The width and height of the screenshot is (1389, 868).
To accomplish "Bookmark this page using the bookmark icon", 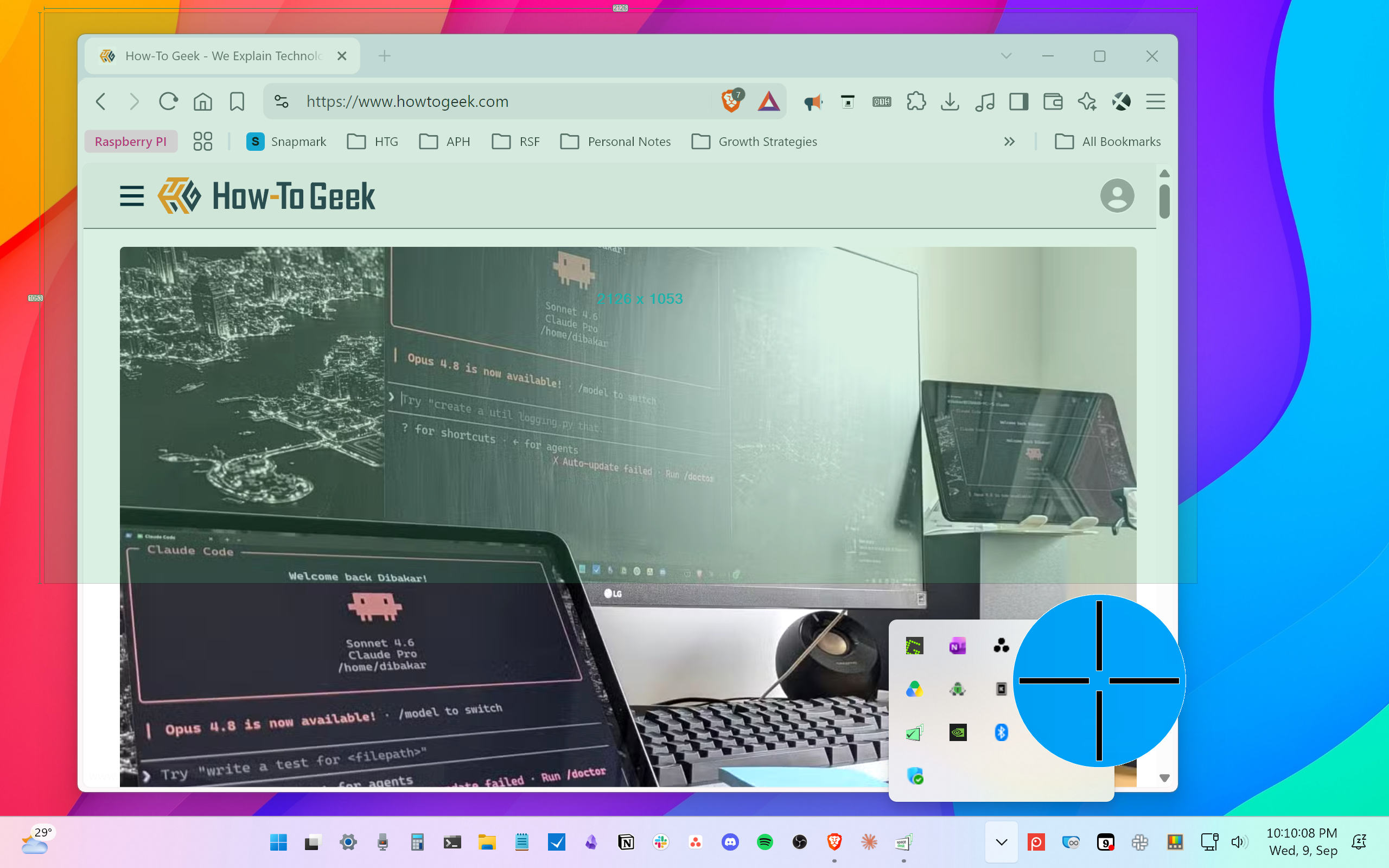I will click(237, 101).
